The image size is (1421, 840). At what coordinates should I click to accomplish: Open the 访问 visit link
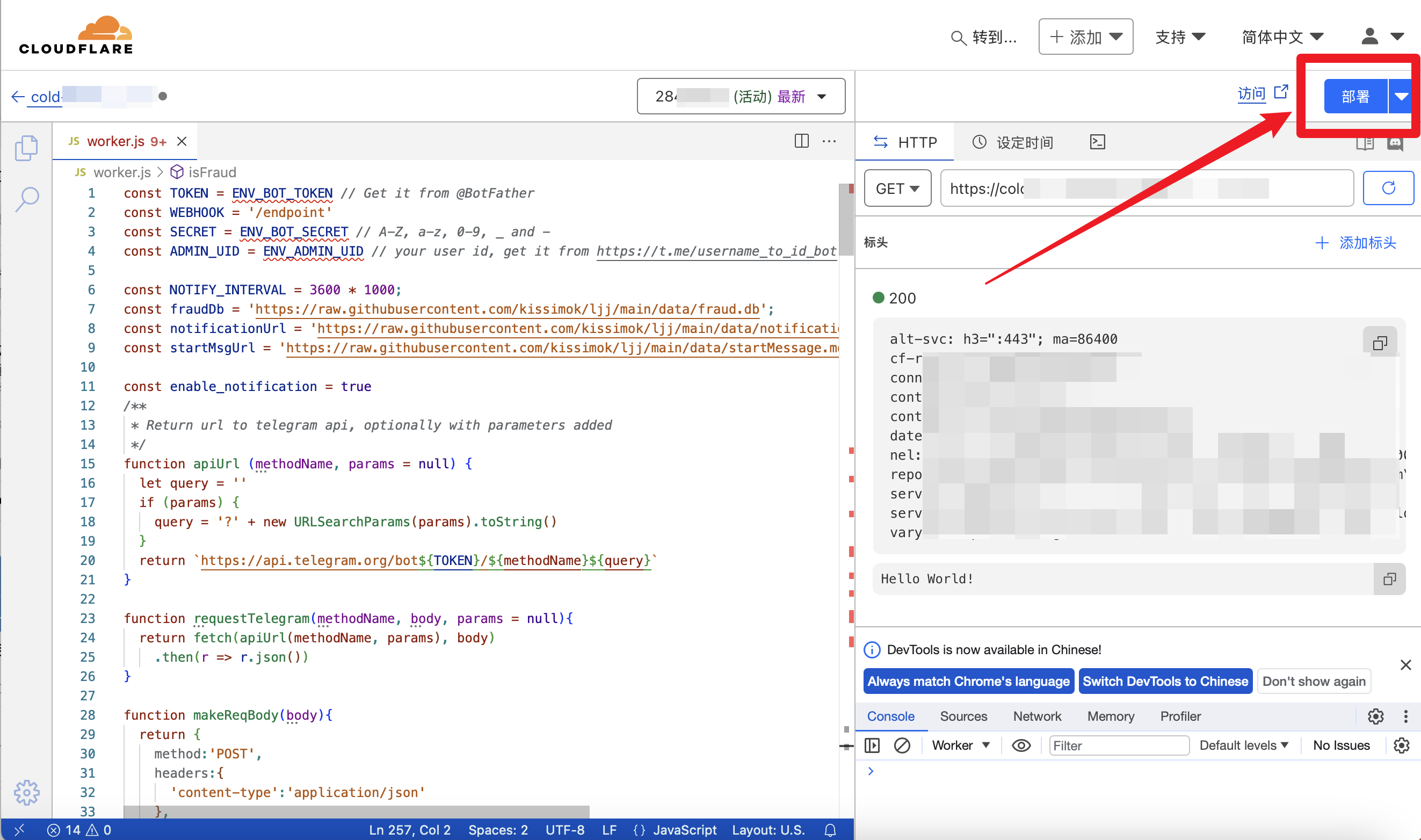coord(1263,93)
